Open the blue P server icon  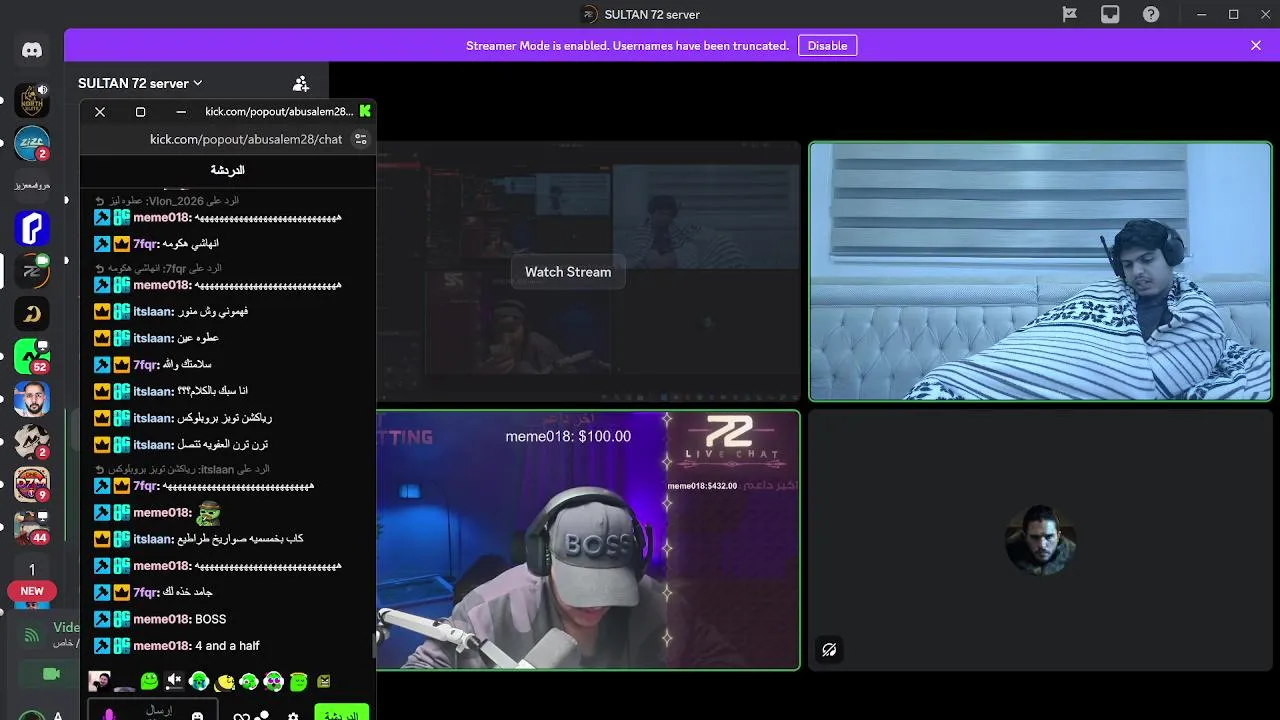(x=32, y=228)
